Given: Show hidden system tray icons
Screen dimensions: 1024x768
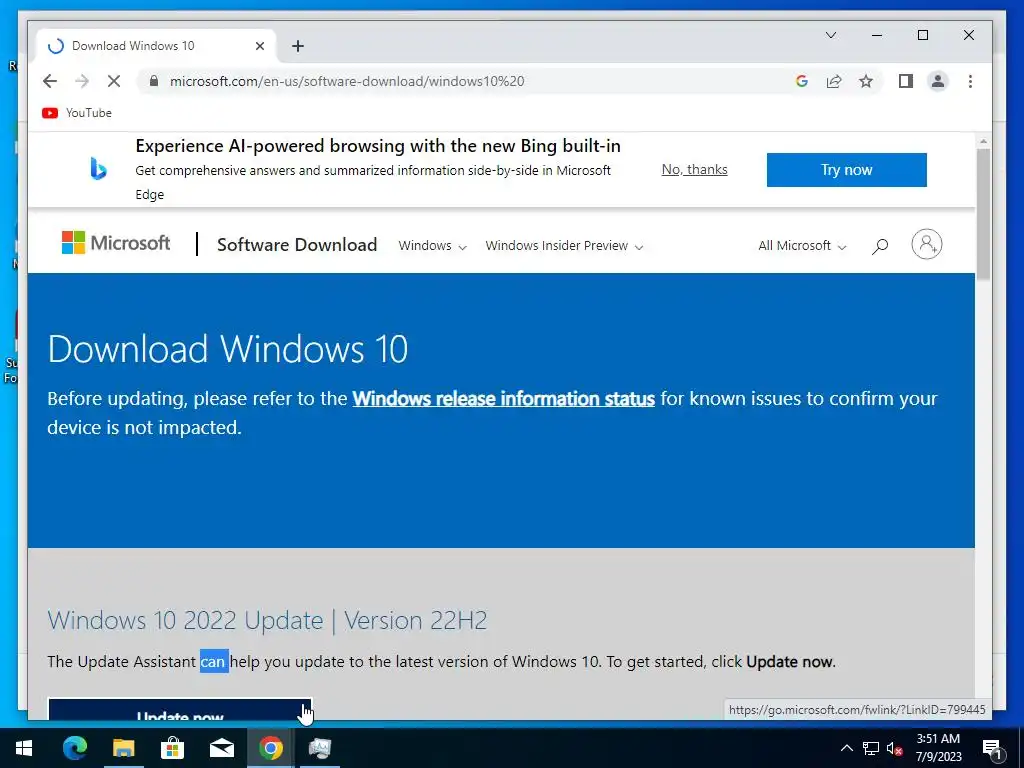Looking at the screenshot, I should coord(846,748).
